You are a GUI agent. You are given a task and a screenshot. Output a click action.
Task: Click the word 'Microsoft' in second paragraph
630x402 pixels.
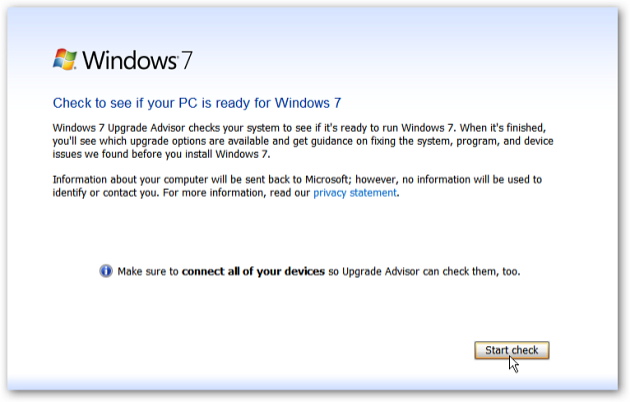[x=327, y=180]
